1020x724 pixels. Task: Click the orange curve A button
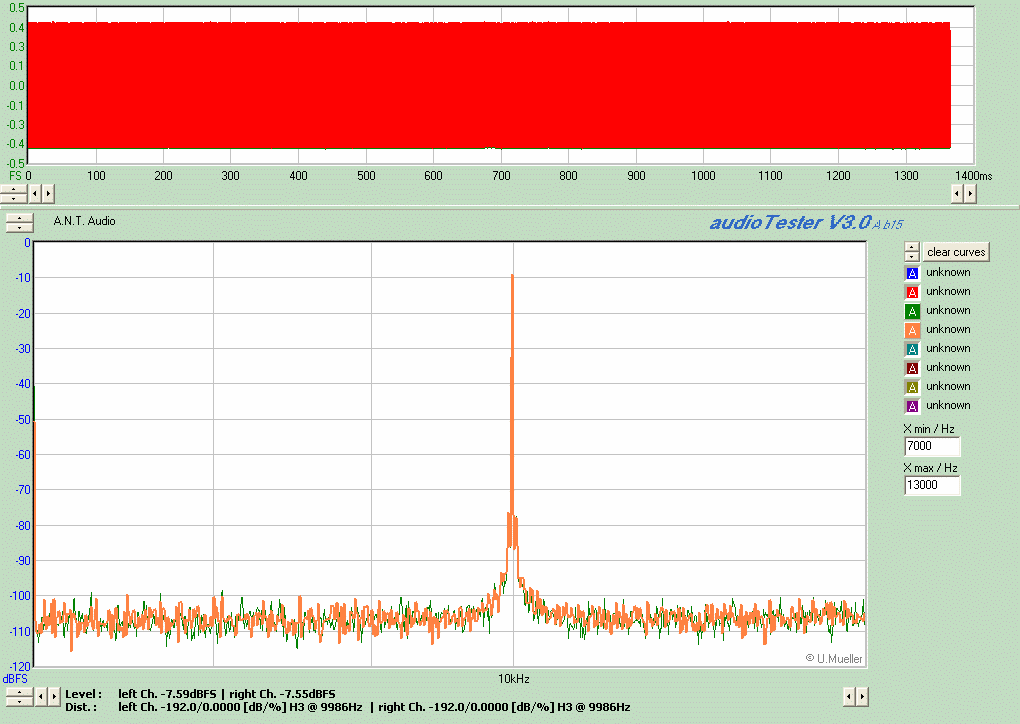click(911, 330)
